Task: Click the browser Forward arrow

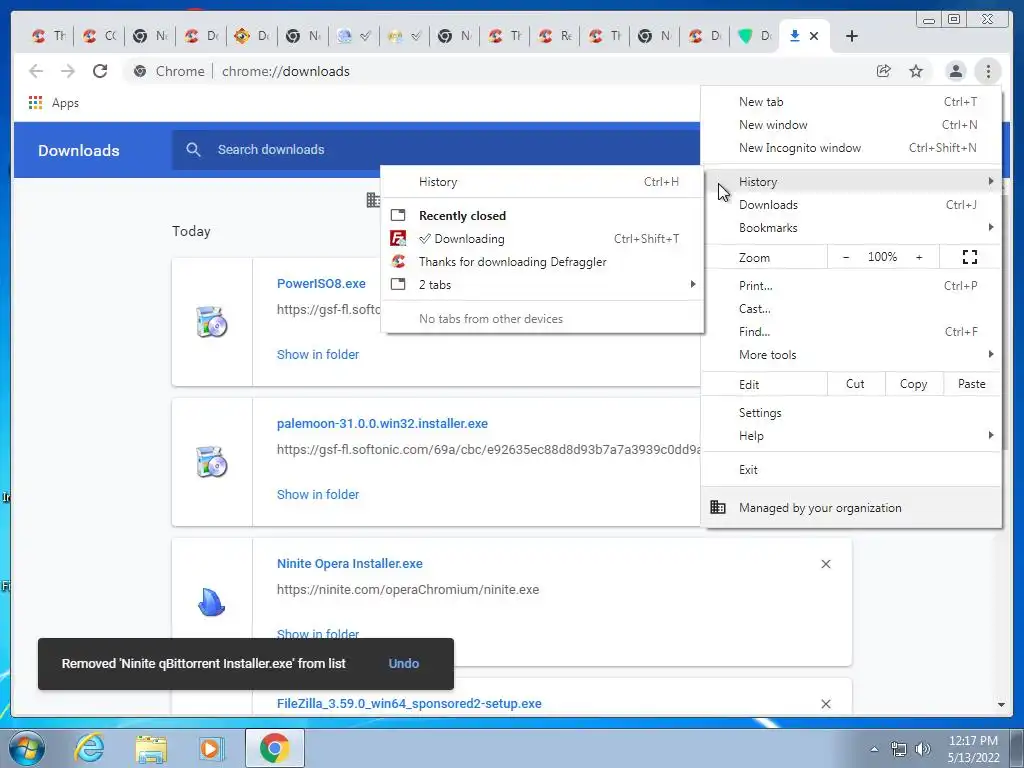Action: [68, 71]
